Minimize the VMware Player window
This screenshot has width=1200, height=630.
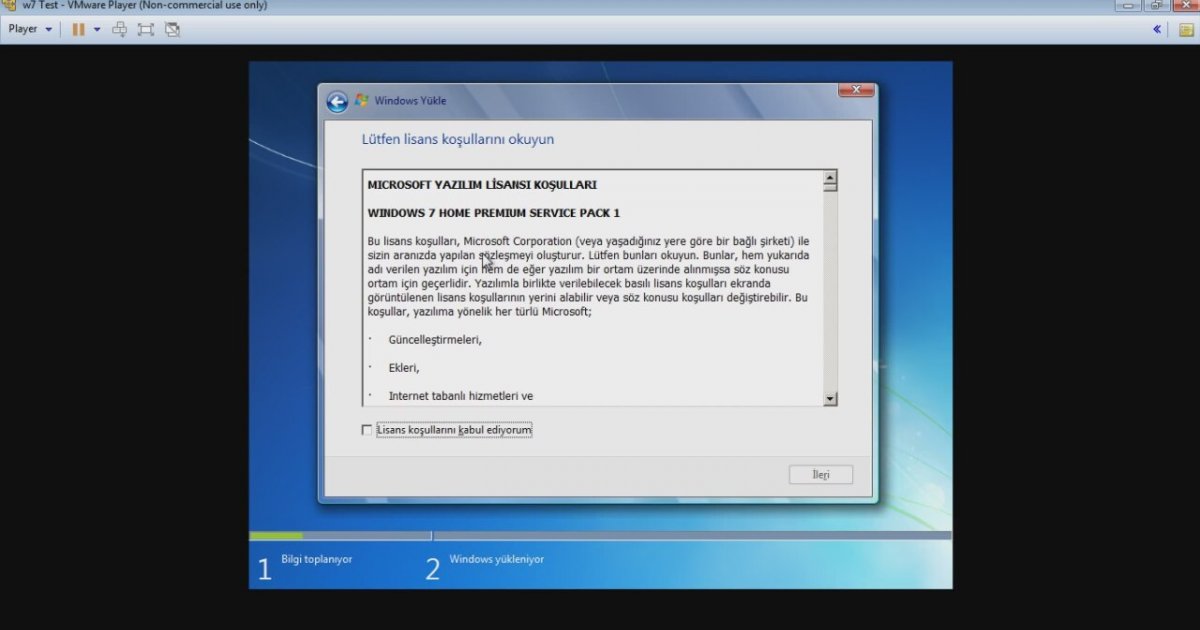(x=1127, y=5)
